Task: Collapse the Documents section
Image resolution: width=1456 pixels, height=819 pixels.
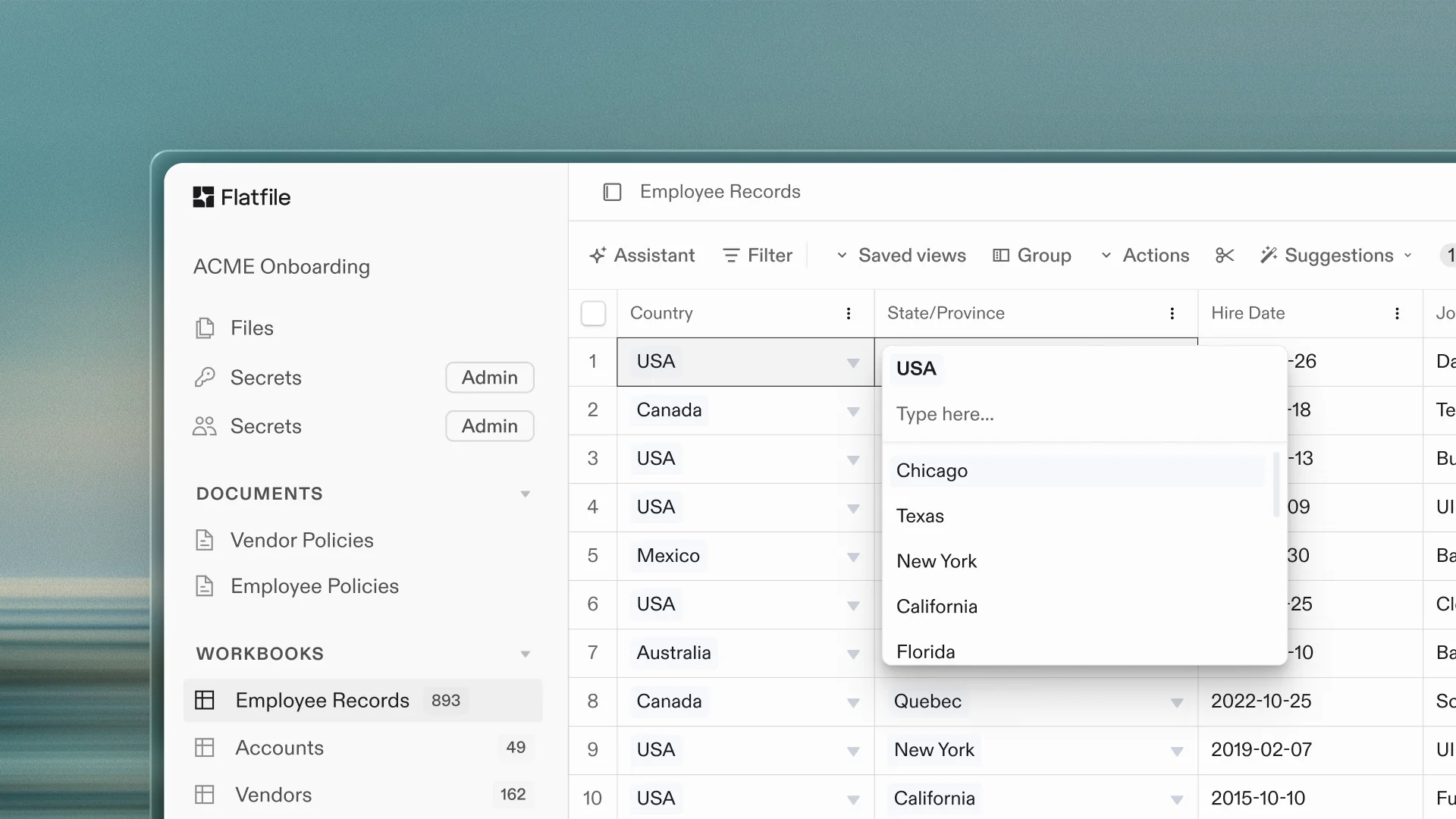Action: click(525, 494)
